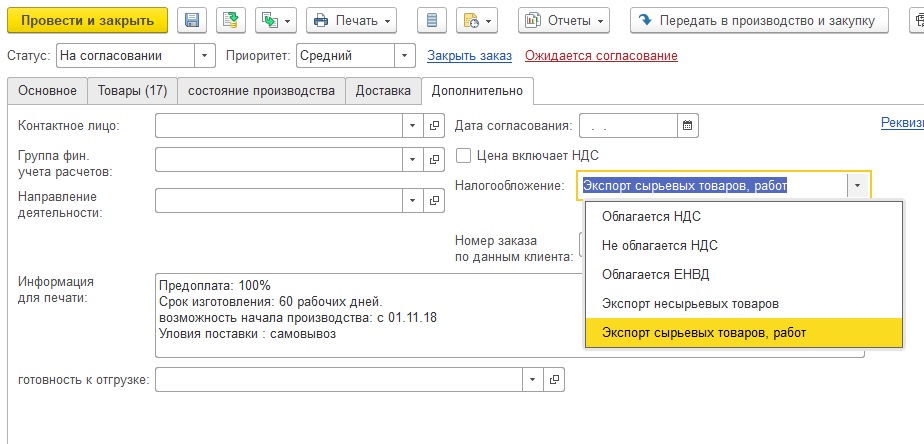Open the create-based-on icon dropdown
The width and height of the screenshot is (924, 444).
pyautogui.click(x=275, y=21)
